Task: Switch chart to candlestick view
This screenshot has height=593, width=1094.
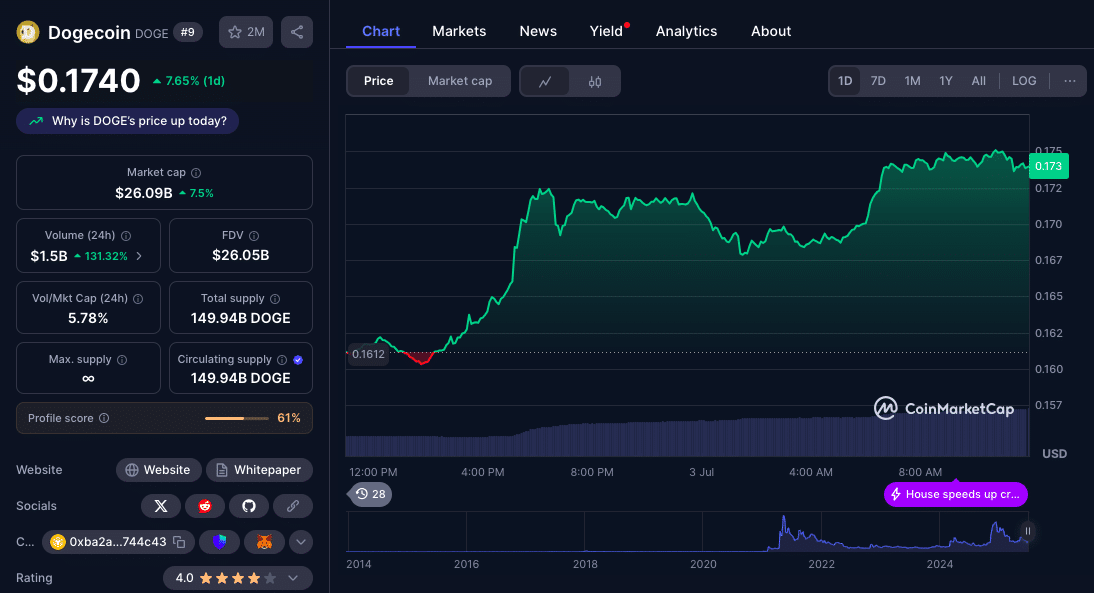Action: click(594, 82)
